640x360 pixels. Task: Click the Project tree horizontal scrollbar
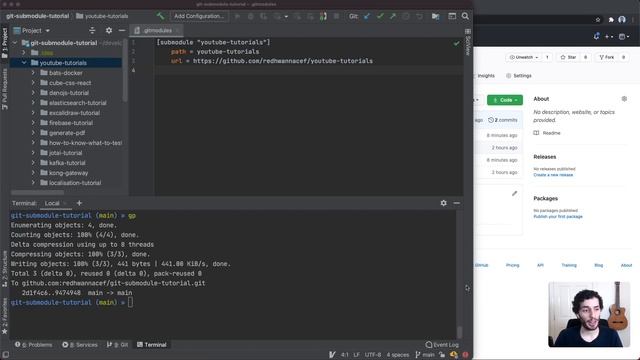pos(38,192)
